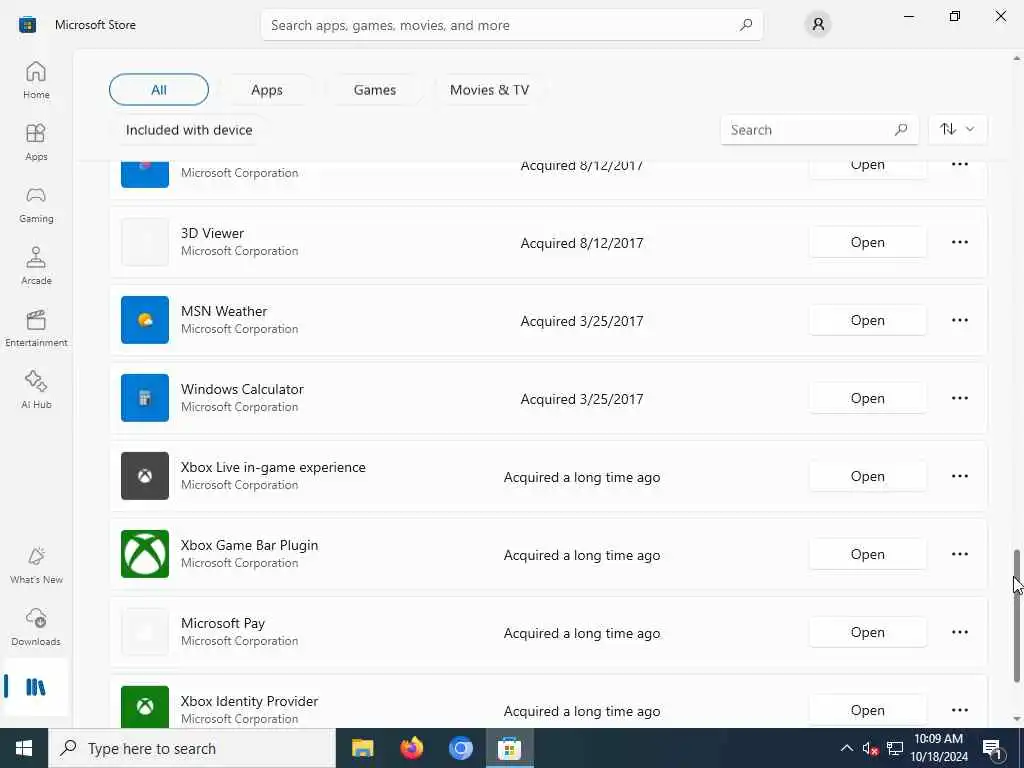Click the Windows Calculator app icon
This screenshot has width=1024, height=768.
coord(145,398)
